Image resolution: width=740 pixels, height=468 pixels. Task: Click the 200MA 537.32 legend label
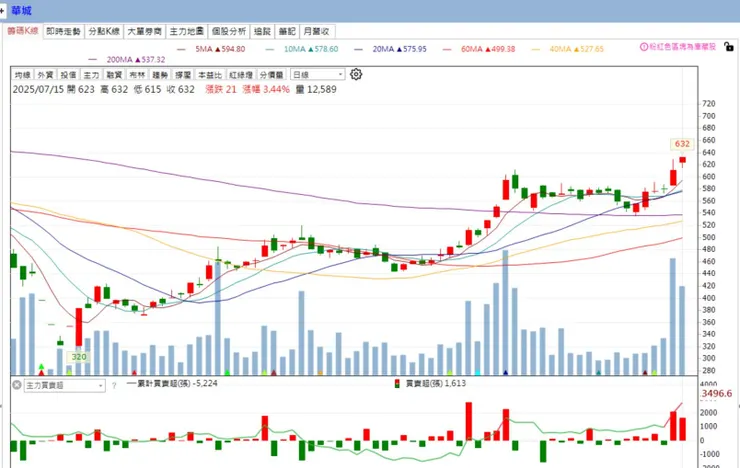pos(136,60)
